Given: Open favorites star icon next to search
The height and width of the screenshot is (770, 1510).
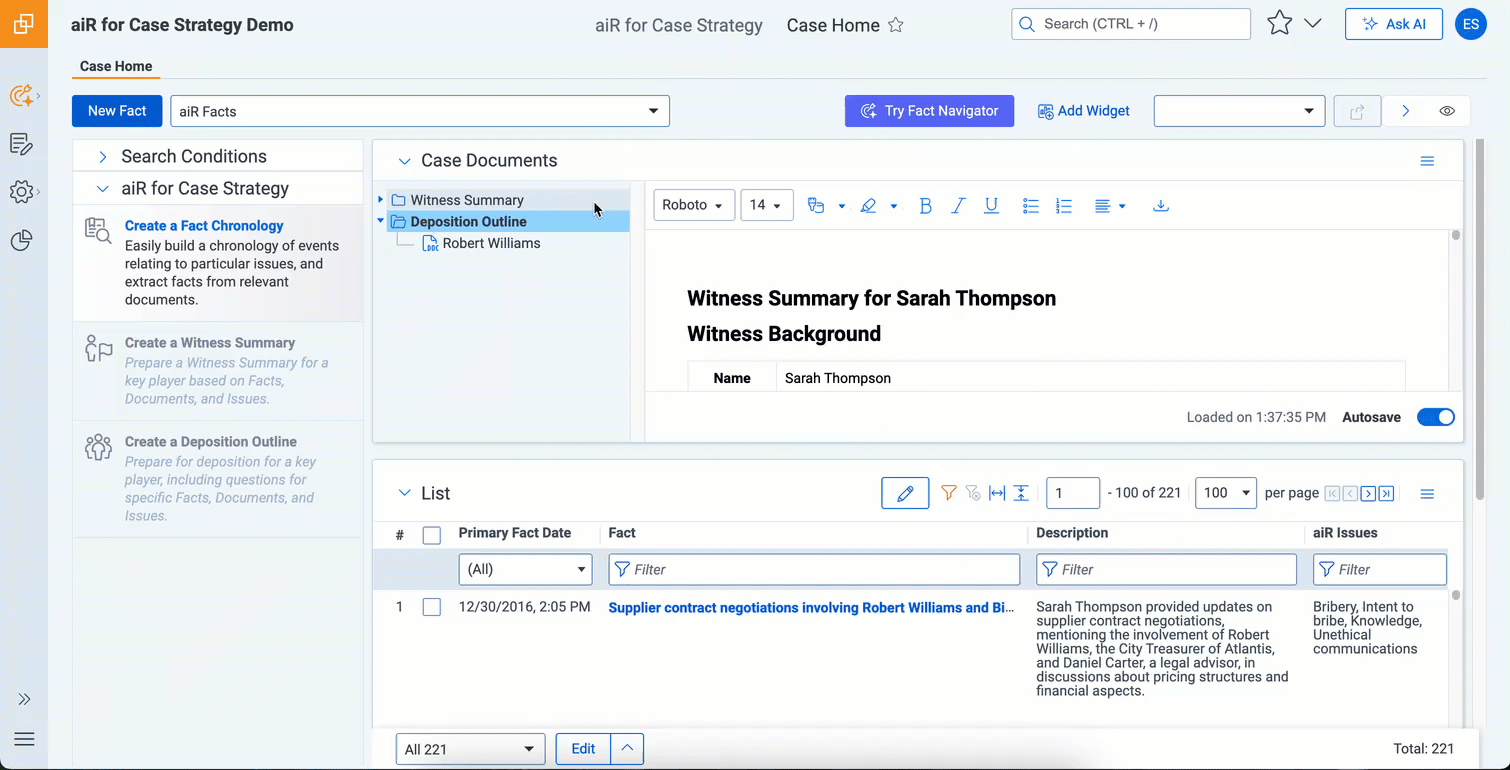Looking at the screenshot, I should (x=1279, y=24).
